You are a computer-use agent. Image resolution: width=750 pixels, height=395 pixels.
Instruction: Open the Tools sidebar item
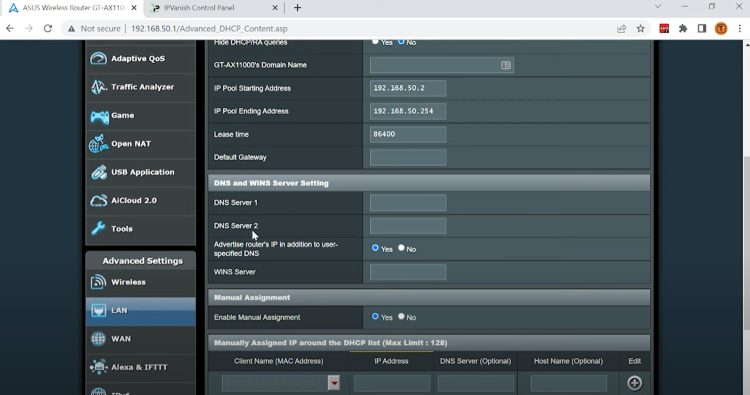[140, 229]
